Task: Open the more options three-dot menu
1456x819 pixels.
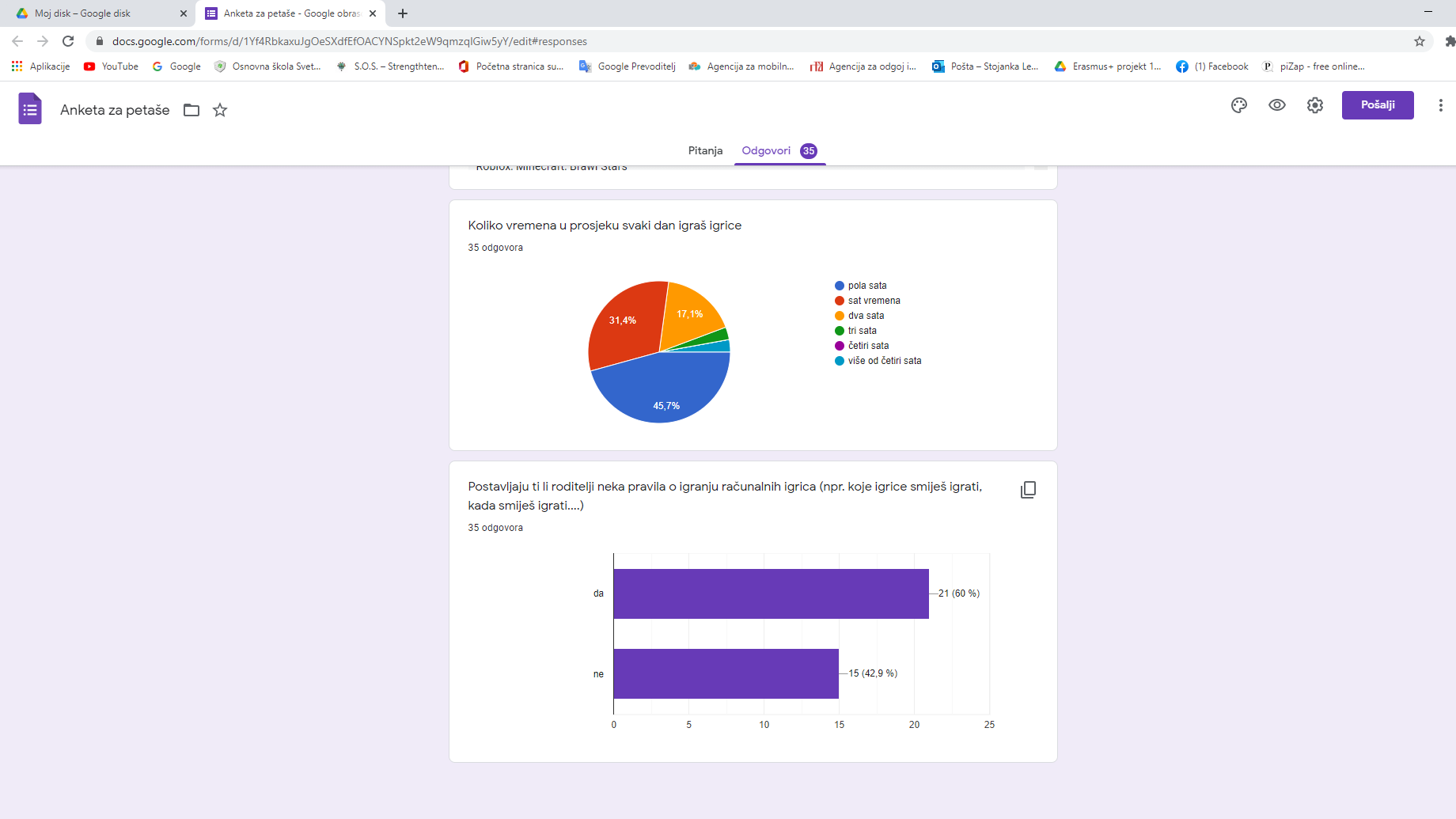Action: [1440, 105]
